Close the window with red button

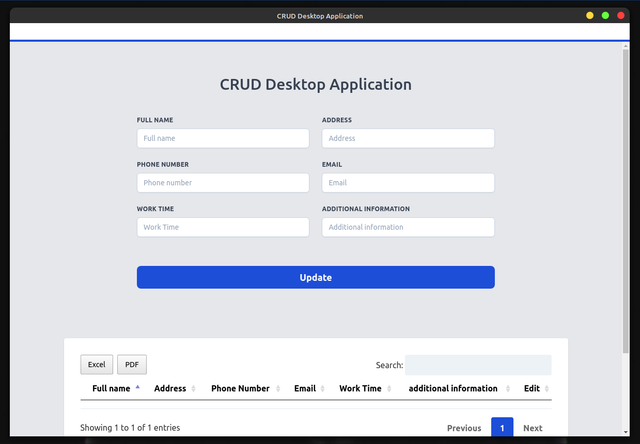tap(621, 16)
